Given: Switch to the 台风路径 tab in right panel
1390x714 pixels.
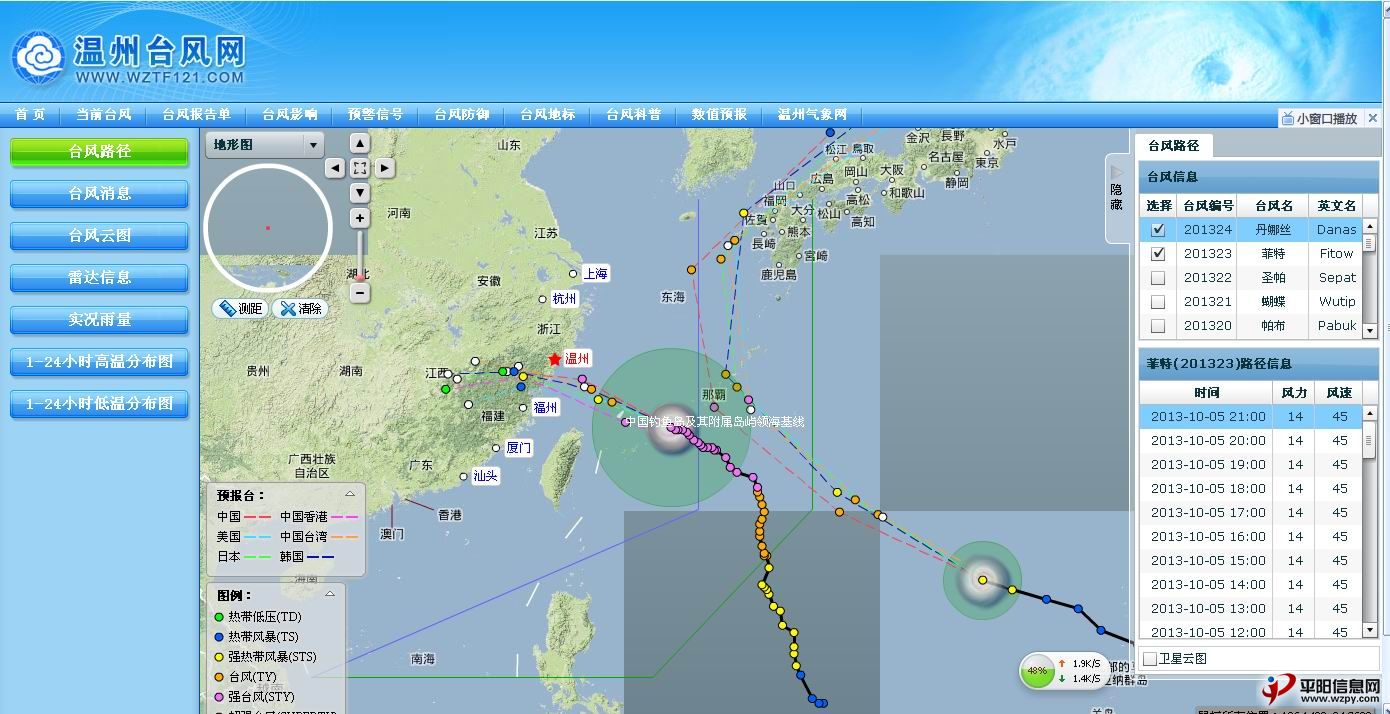Looking at the screenshot, I should [1174, 146].
